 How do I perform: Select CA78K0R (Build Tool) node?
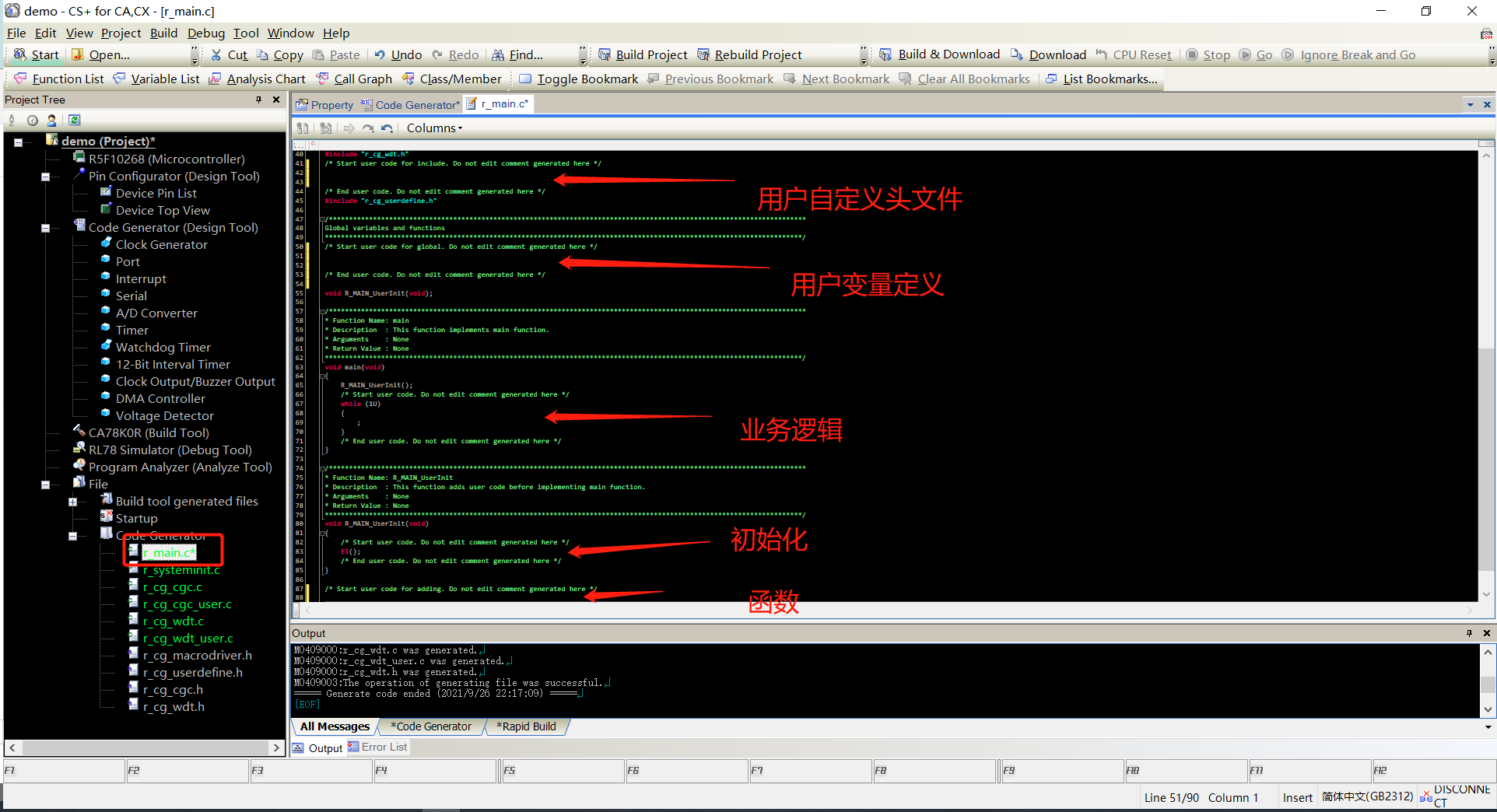tap(148, 432)
